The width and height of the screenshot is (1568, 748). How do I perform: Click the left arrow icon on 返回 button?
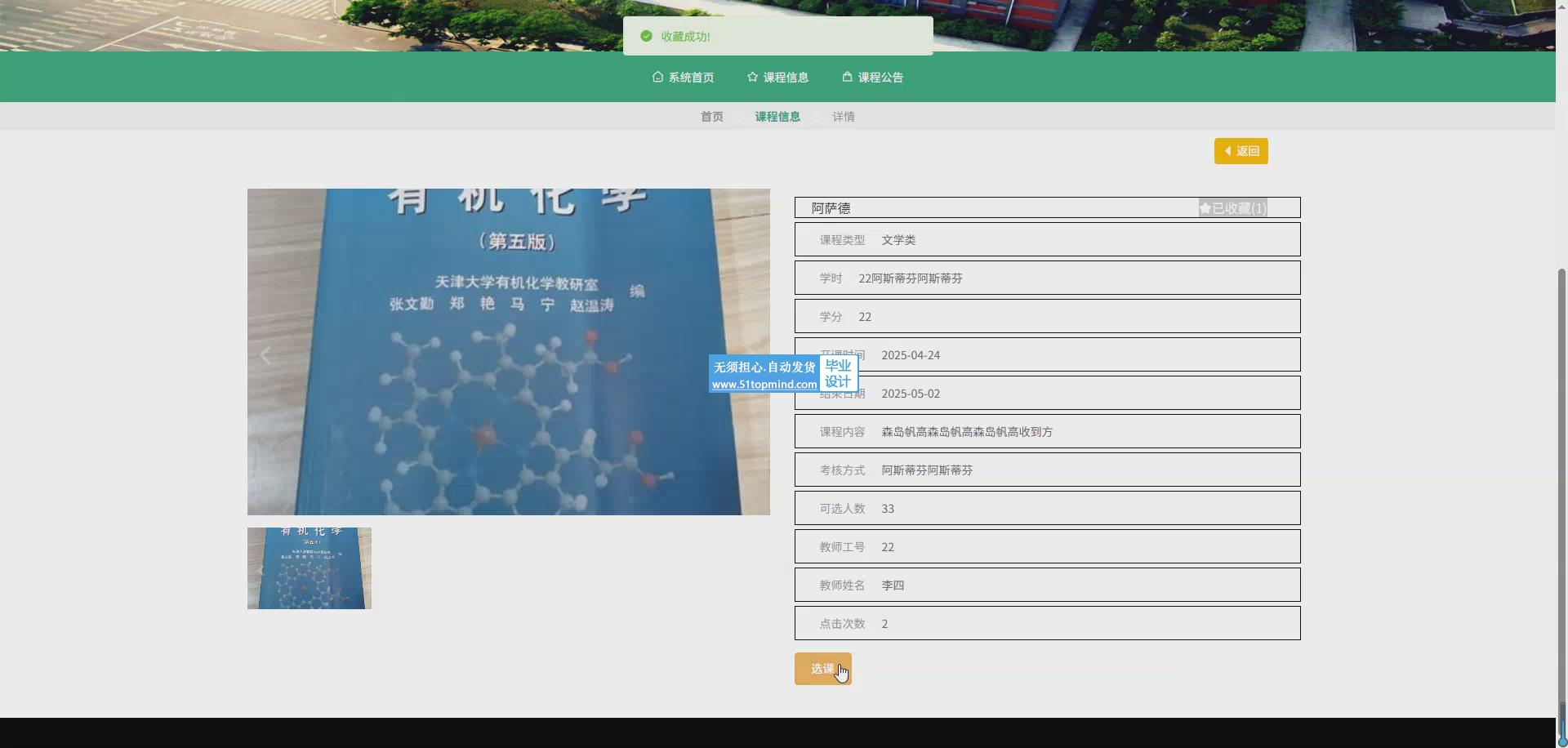(1227, 151)
